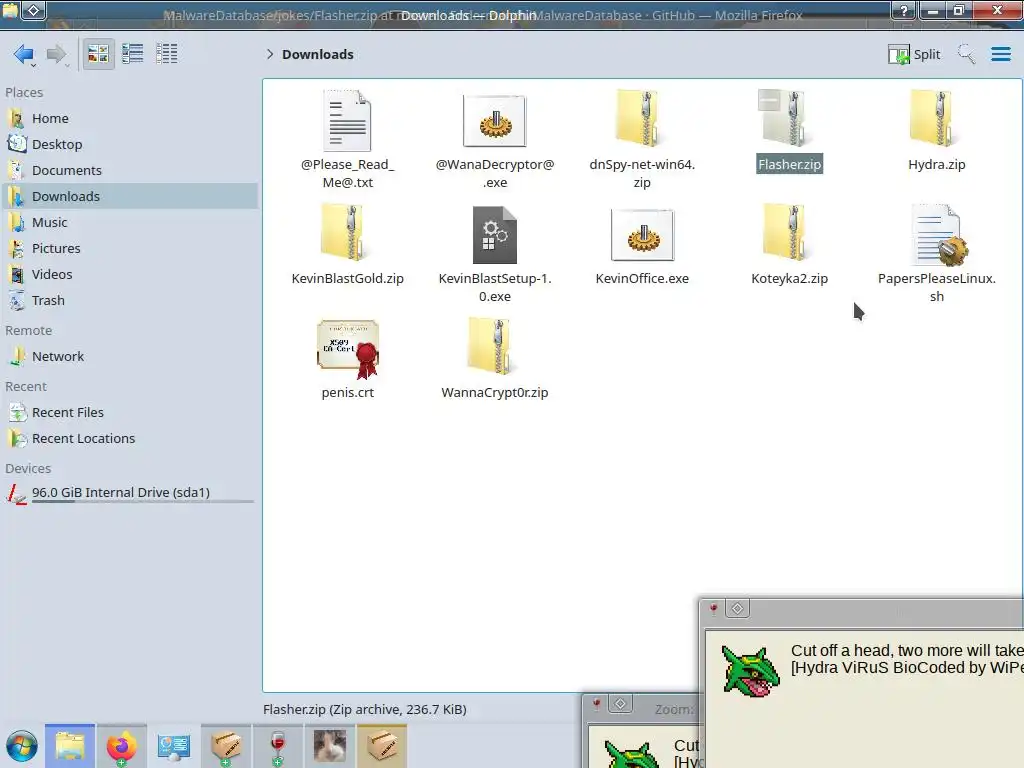The height and width of the screenshot is (768, 1024).
Task: Click the Hydra.zip file name label
Action: point(936,165)
